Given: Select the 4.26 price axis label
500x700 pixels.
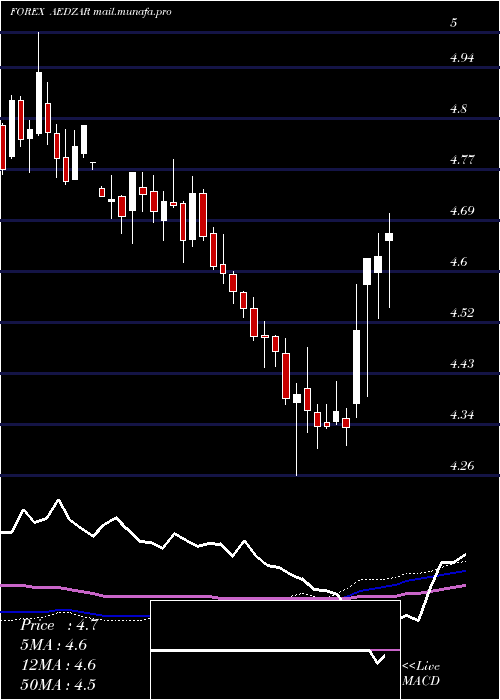Looking at the screenshot, I should coord(461,466).
